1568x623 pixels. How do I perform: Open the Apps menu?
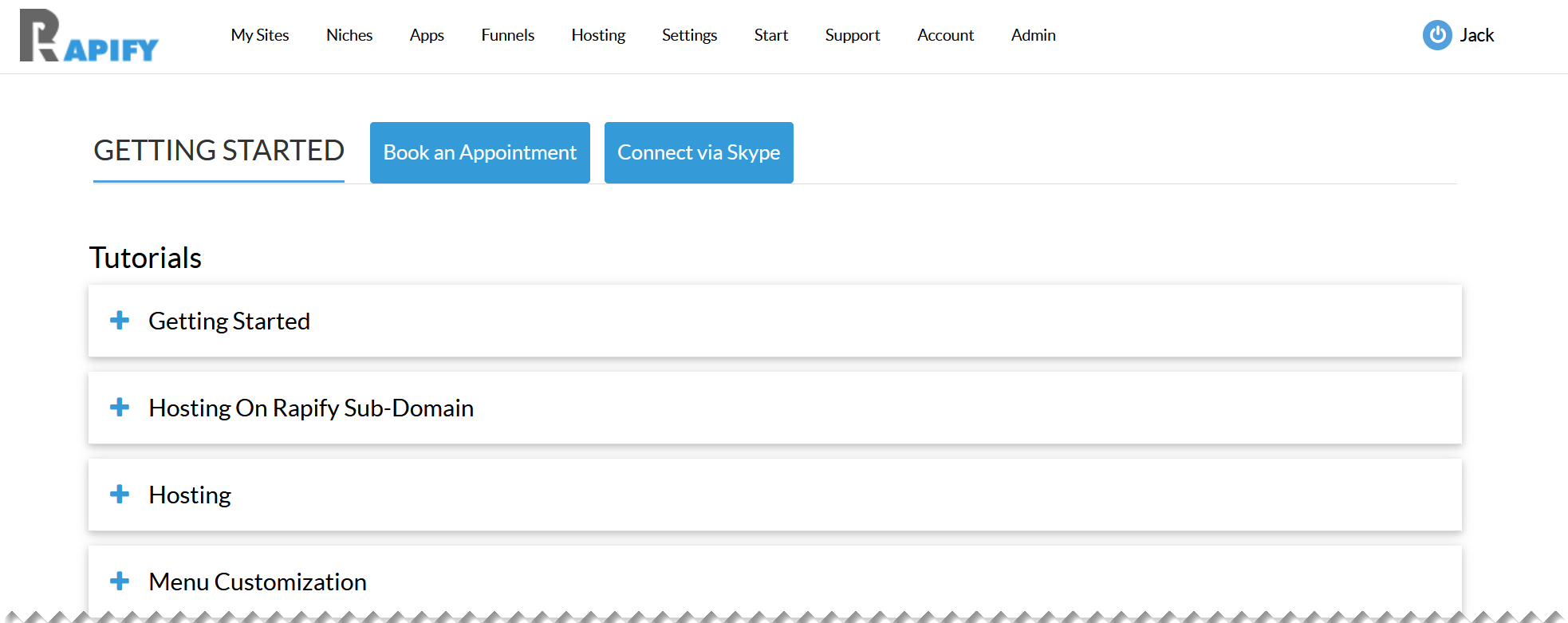(427, 35)
